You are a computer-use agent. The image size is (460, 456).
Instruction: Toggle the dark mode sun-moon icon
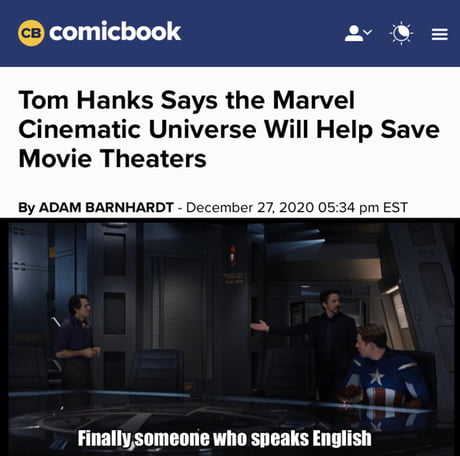point(401,33)
